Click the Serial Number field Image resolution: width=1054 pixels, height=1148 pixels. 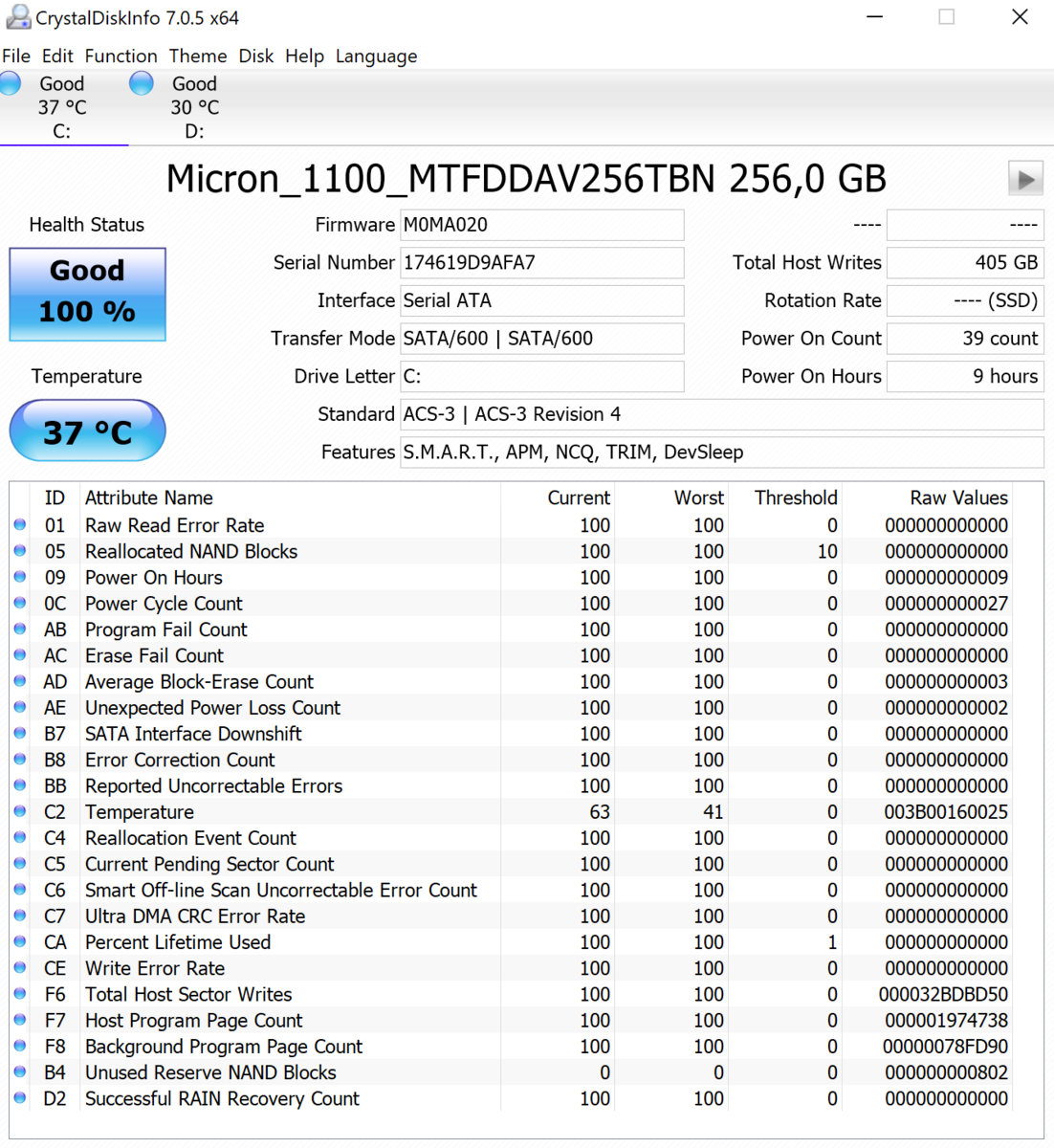tap(541, 262)
